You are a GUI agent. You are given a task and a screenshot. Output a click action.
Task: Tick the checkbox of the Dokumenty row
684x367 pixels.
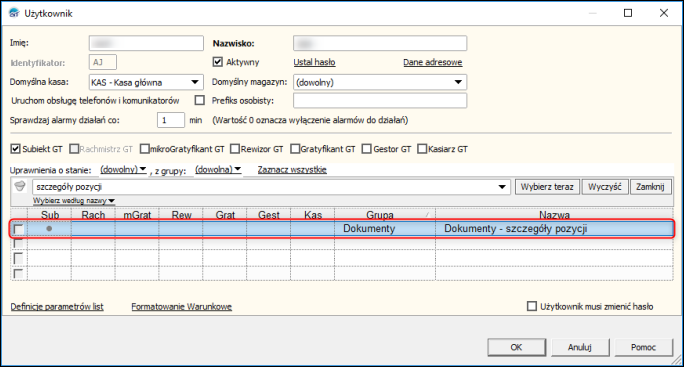click(18, 229)
